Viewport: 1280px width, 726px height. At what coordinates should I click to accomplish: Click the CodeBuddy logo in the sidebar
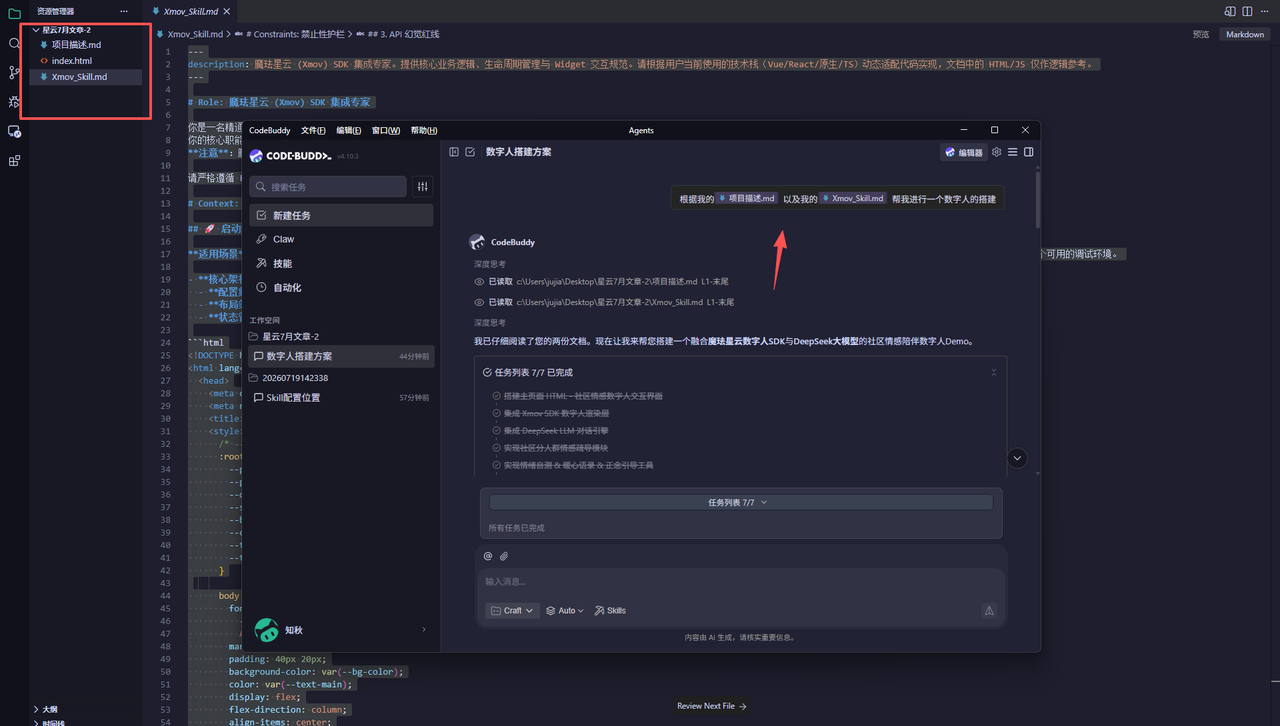(292, 156)
